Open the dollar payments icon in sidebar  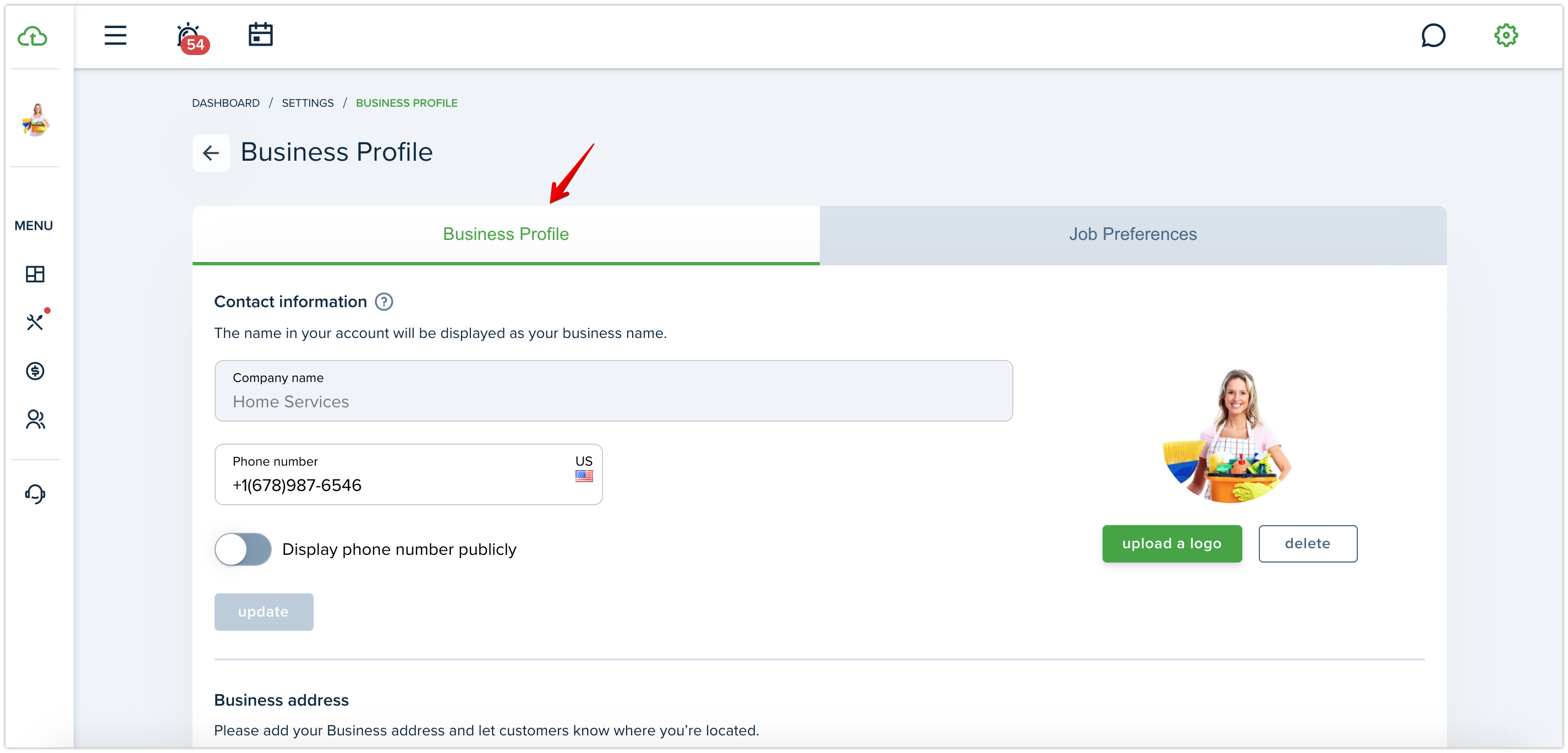point(35,370)
